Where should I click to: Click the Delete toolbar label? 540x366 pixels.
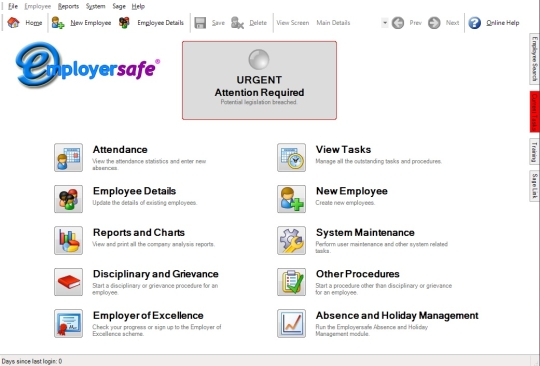258,23
